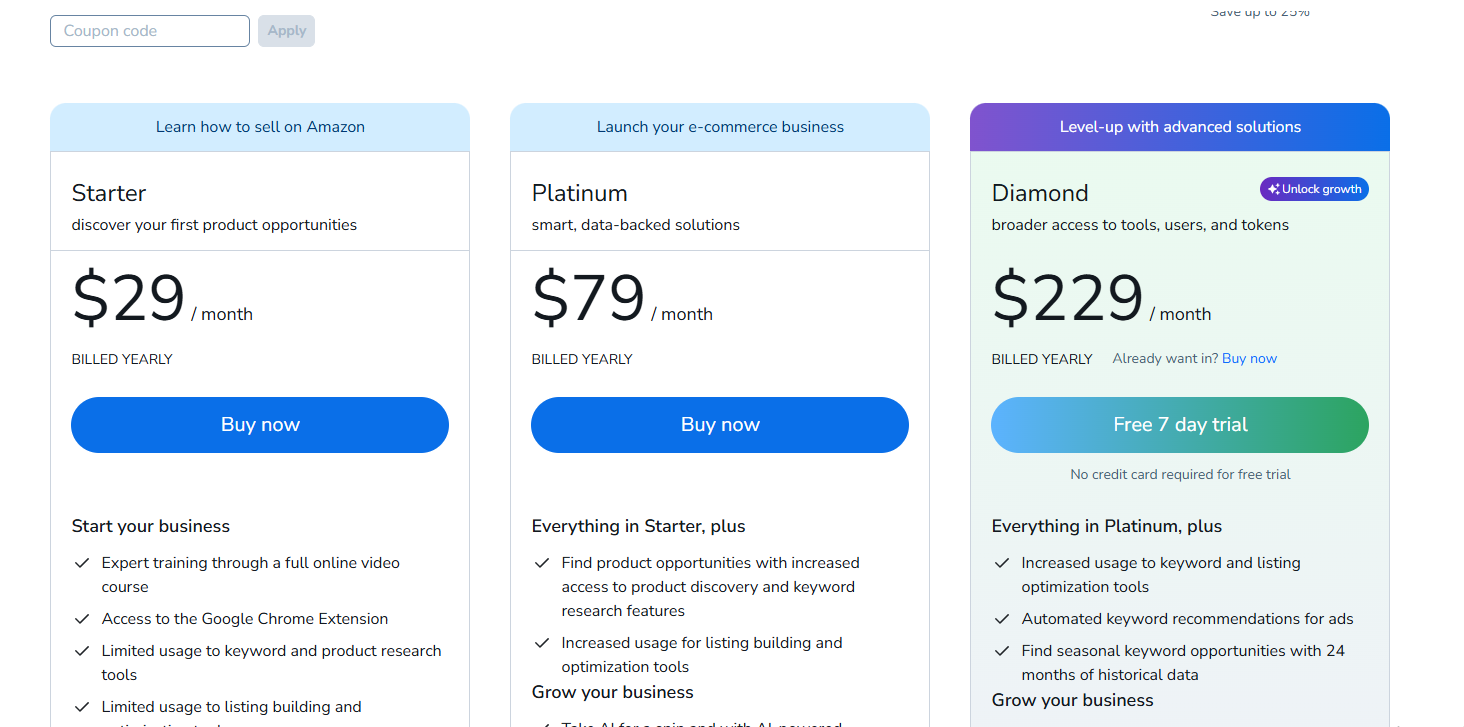
Task: Select the Launch your e-commerce business banner
Action: point(720,127)
